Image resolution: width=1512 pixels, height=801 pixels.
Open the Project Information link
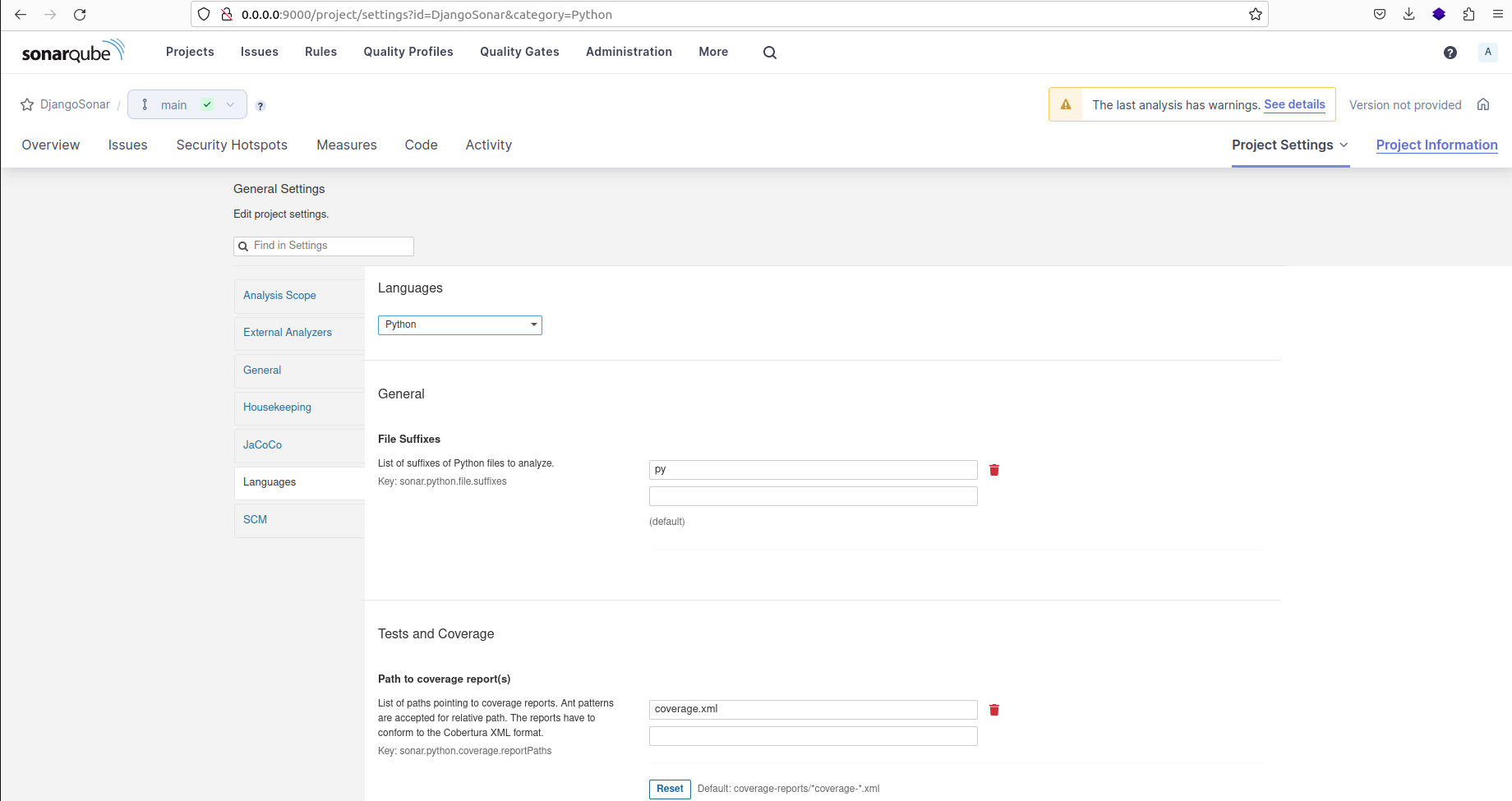pos(1436,145)
